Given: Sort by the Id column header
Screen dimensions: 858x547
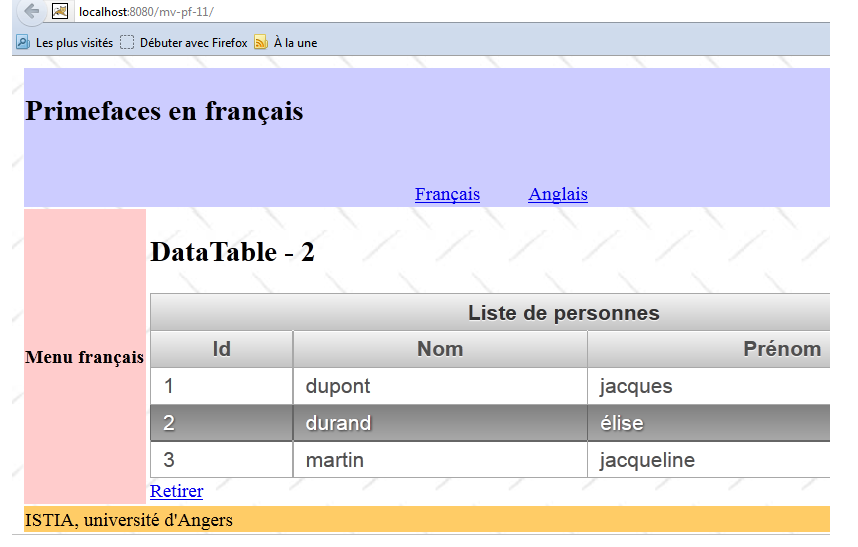Looking at the screenshot, I should [x=221, y=349].
